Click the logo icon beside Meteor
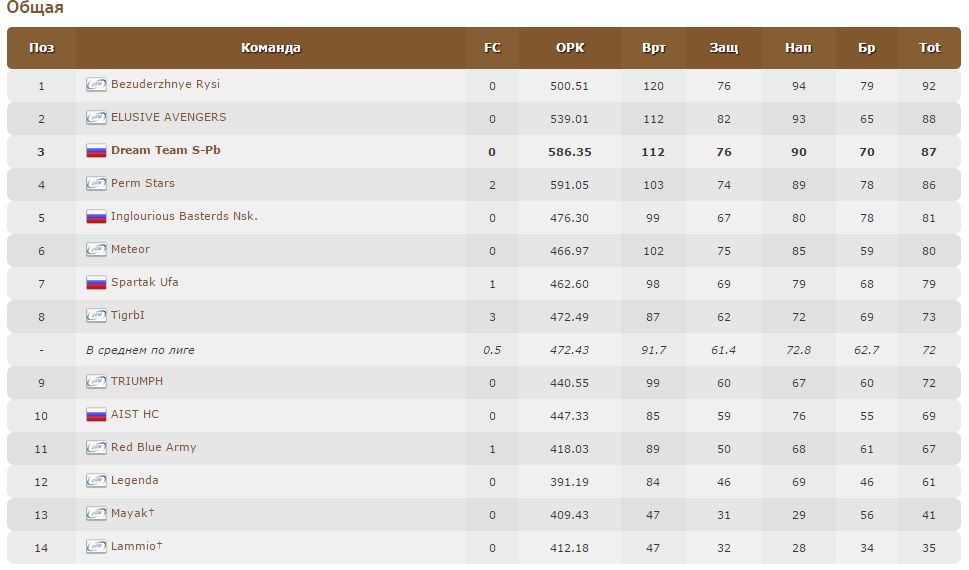The width and height of the screenshot is (969, 570). [96, 250]
